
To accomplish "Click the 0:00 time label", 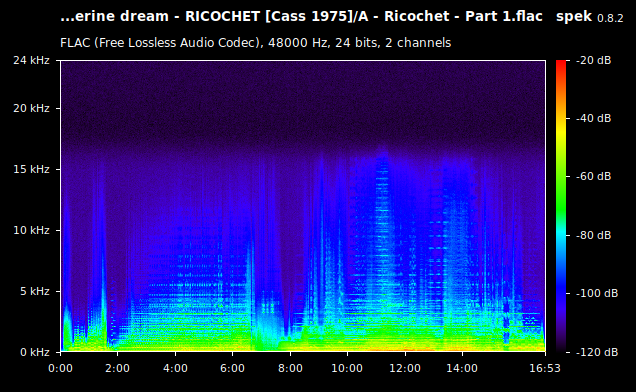I will pos(60,368).
